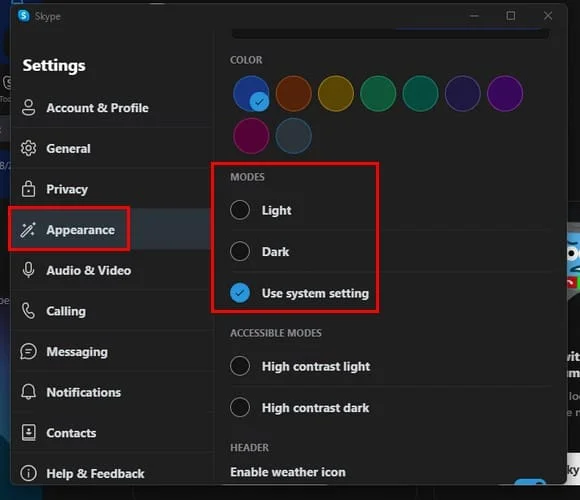The image size is (580, 500).
Task: Choose the bright green color swatch
Action: [x=378, y=94]
